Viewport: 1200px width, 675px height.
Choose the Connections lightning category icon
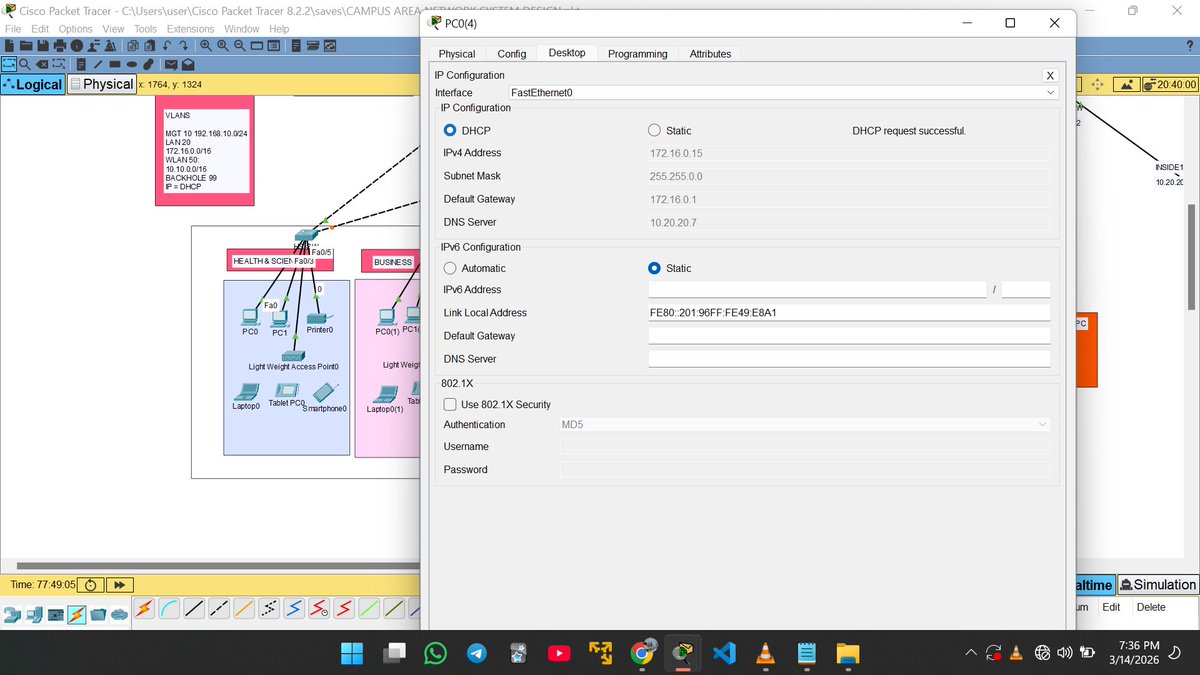pyautogui.click(x=76, y=614)
